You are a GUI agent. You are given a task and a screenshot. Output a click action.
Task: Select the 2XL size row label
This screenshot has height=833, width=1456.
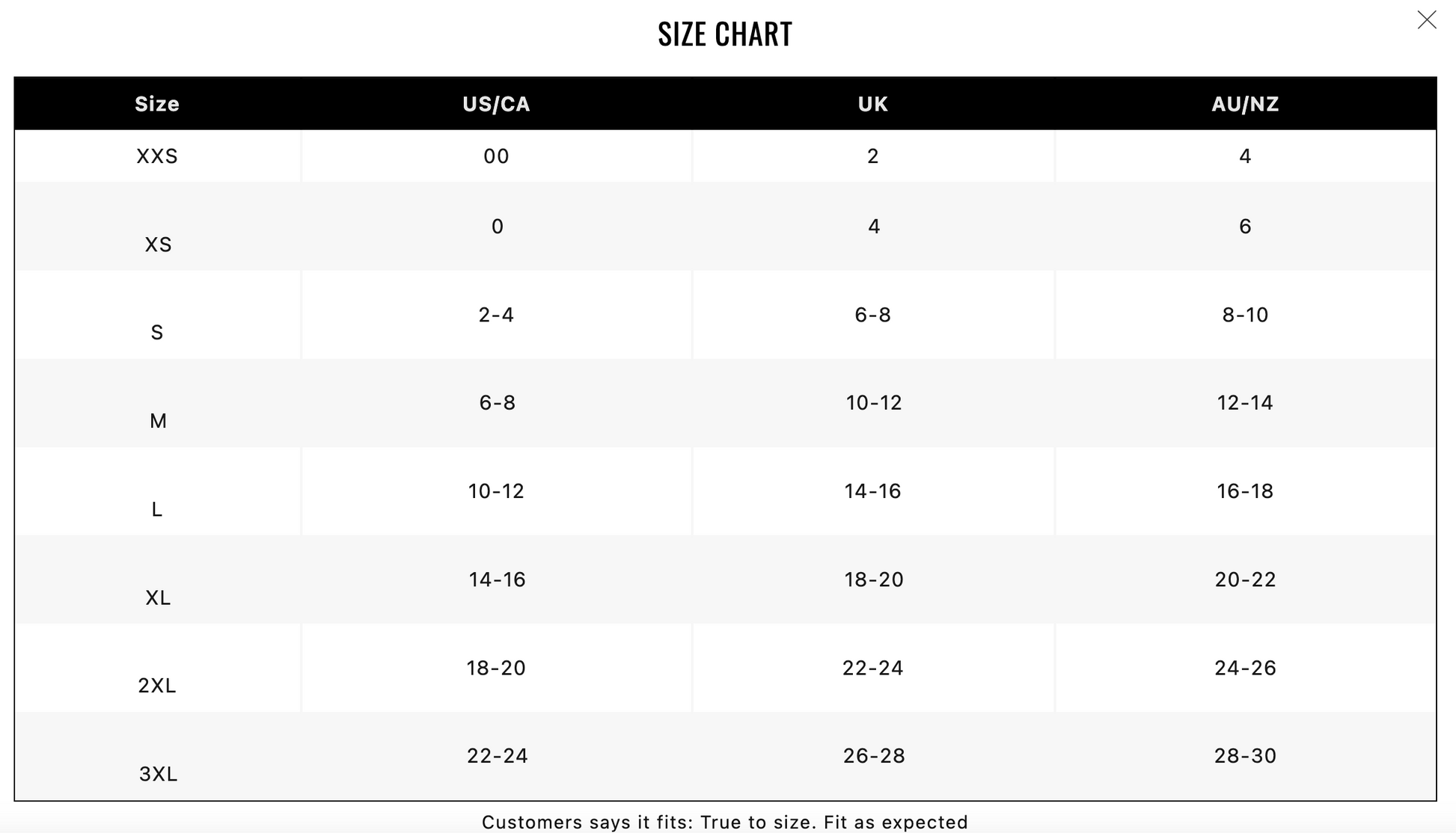click(x=157, y=686)
